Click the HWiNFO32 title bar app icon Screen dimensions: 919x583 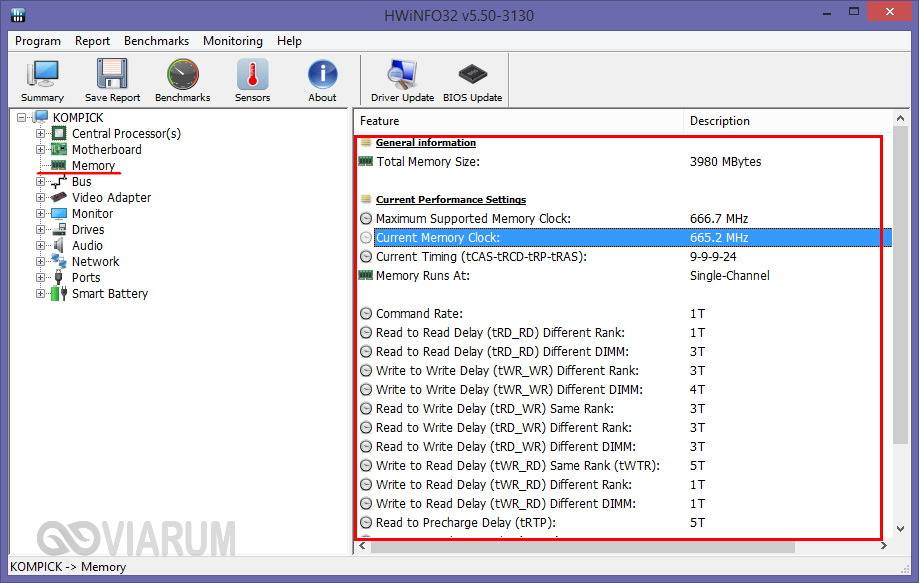click(x=17, y=14)
